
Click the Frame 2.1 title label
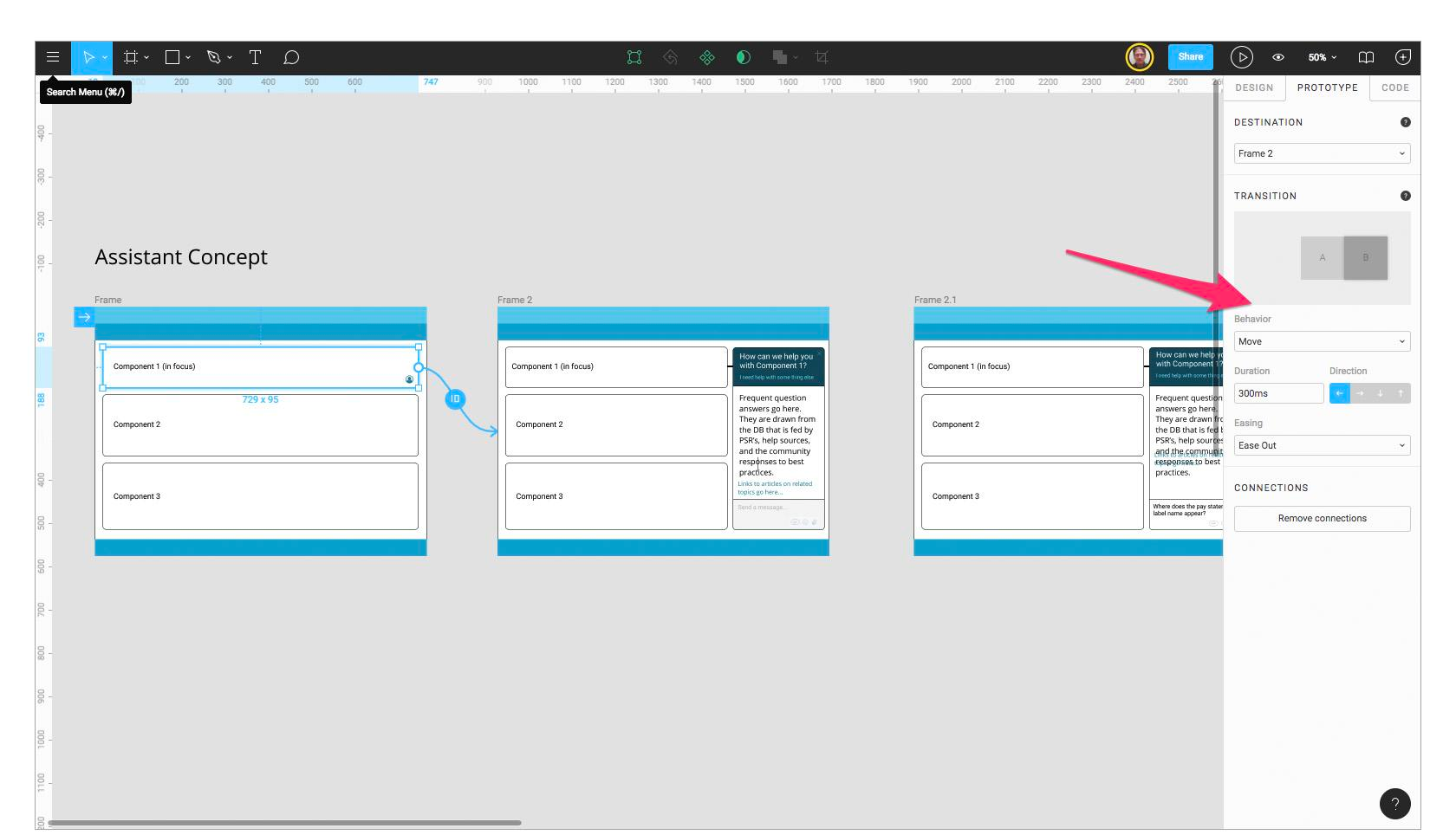(x=935, y=300)
